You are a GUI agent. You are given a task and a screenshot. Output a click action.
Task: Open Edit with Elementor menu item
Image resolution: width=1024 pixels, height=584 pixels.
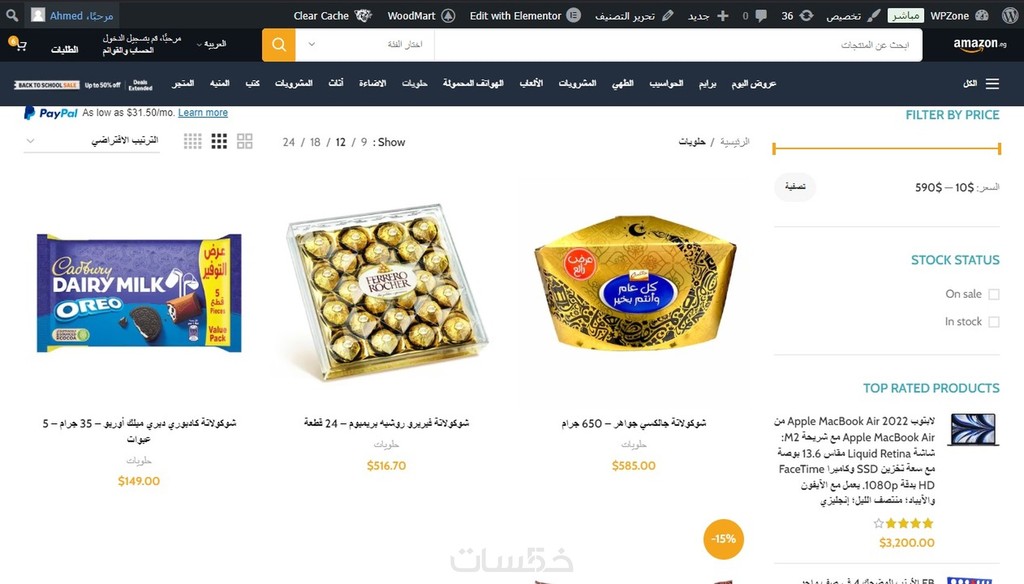tap(524, 16)
